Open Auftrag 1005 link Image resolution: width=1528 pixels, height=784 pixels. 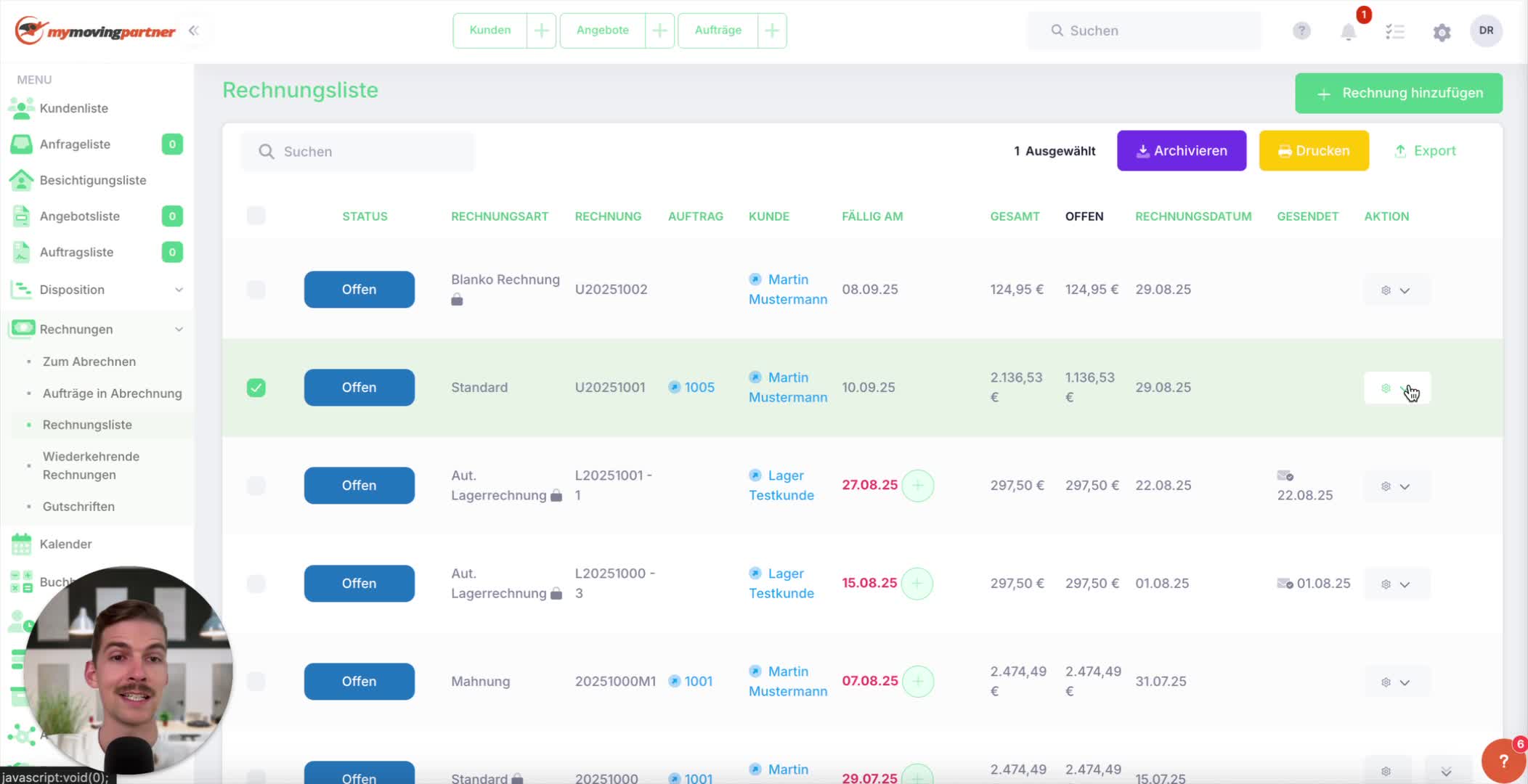coord(699,387)
